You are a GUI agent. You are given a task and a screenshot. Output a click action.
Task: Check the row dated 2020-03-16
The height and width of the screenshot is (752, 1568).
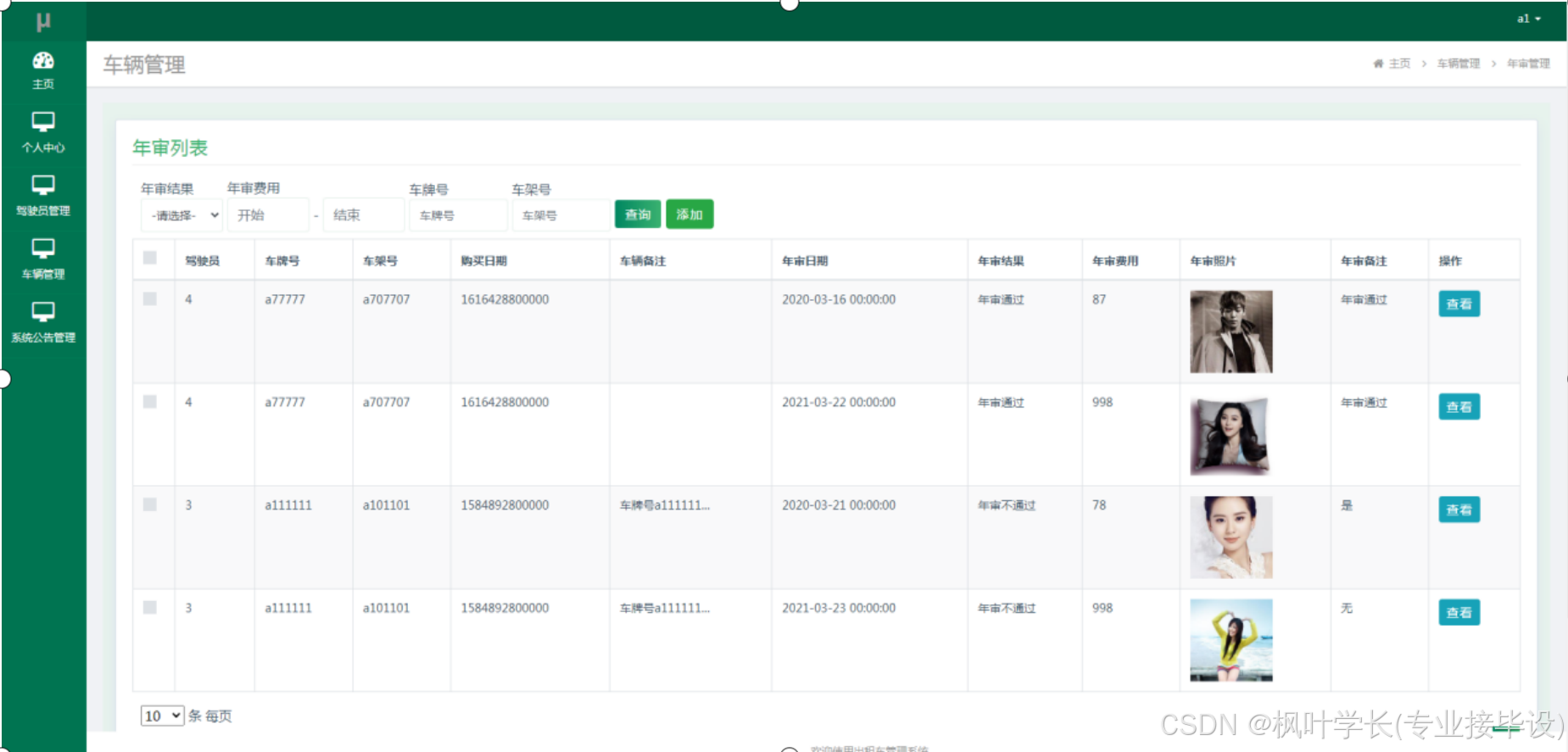tap(150, 298)
